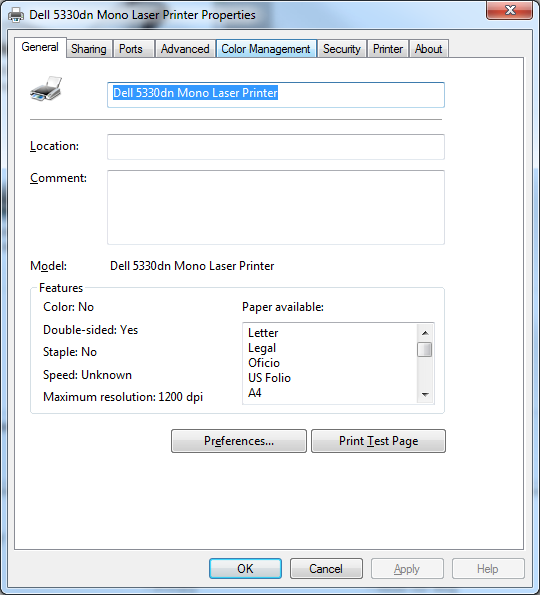The image size is (540, 595).
Task: Click the 'Model:' label
Action: click(x=48, y=266)
